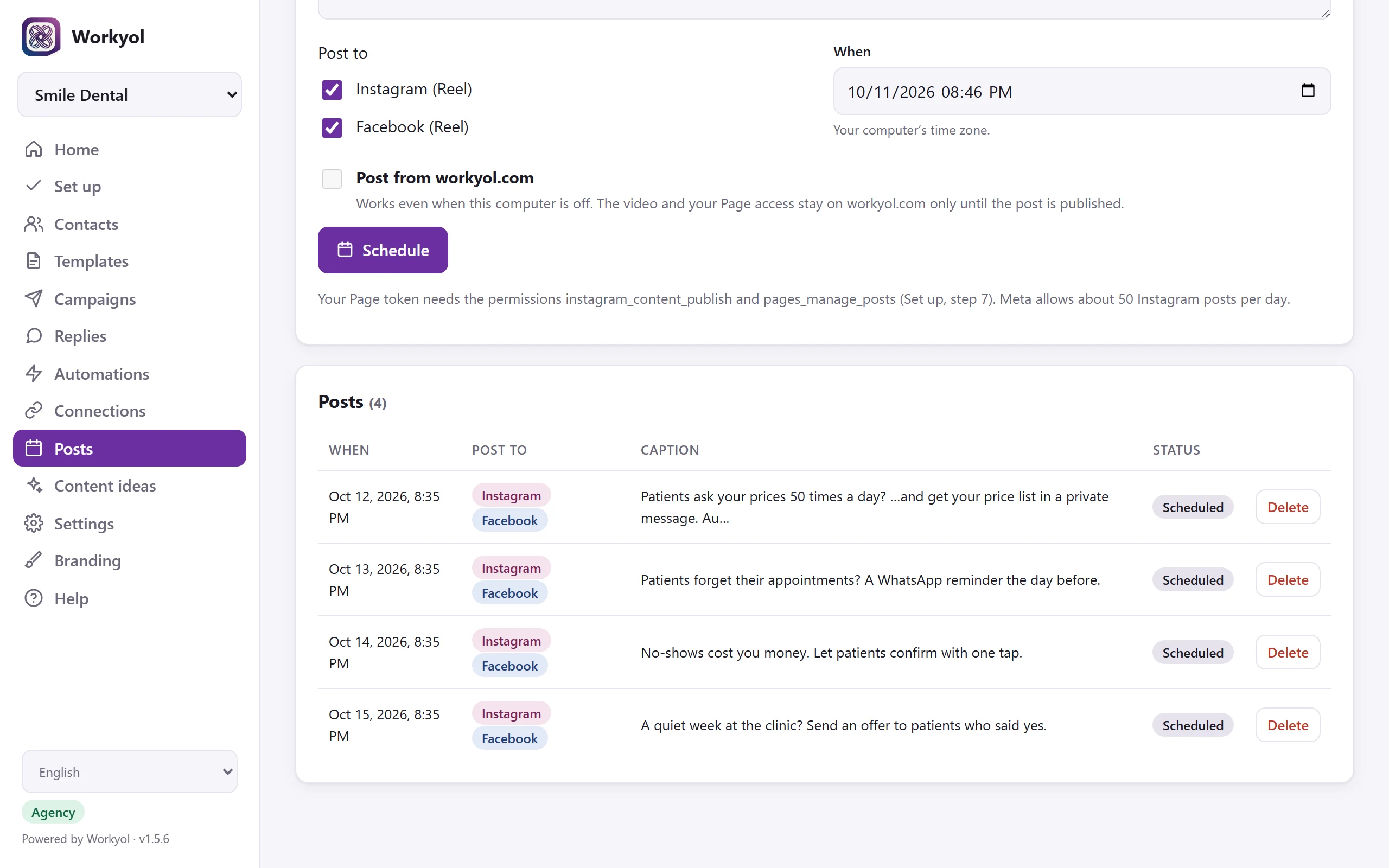Navigate to Campaigns
The width and height of the screenshot is (1389, 868).
point(130,298)
